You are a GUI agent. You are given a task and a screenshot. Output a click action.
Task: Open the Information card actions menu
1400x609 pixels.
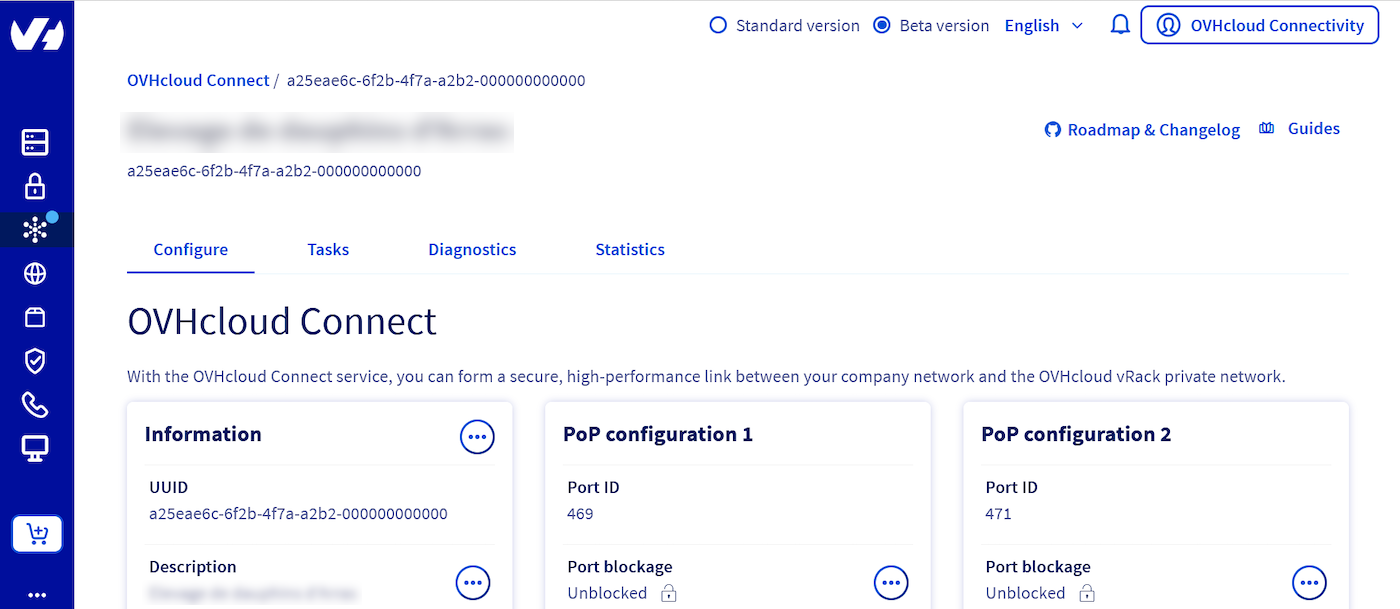[477, 436]
